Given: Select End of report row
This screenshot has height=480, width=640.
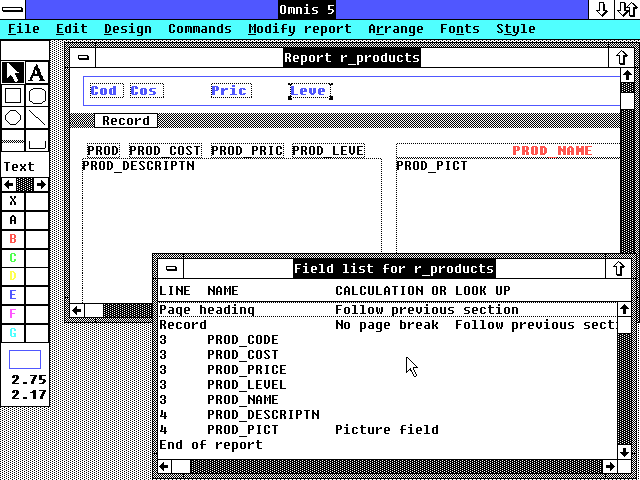Looking at the screenshot, I should click(x=387, y=445).
